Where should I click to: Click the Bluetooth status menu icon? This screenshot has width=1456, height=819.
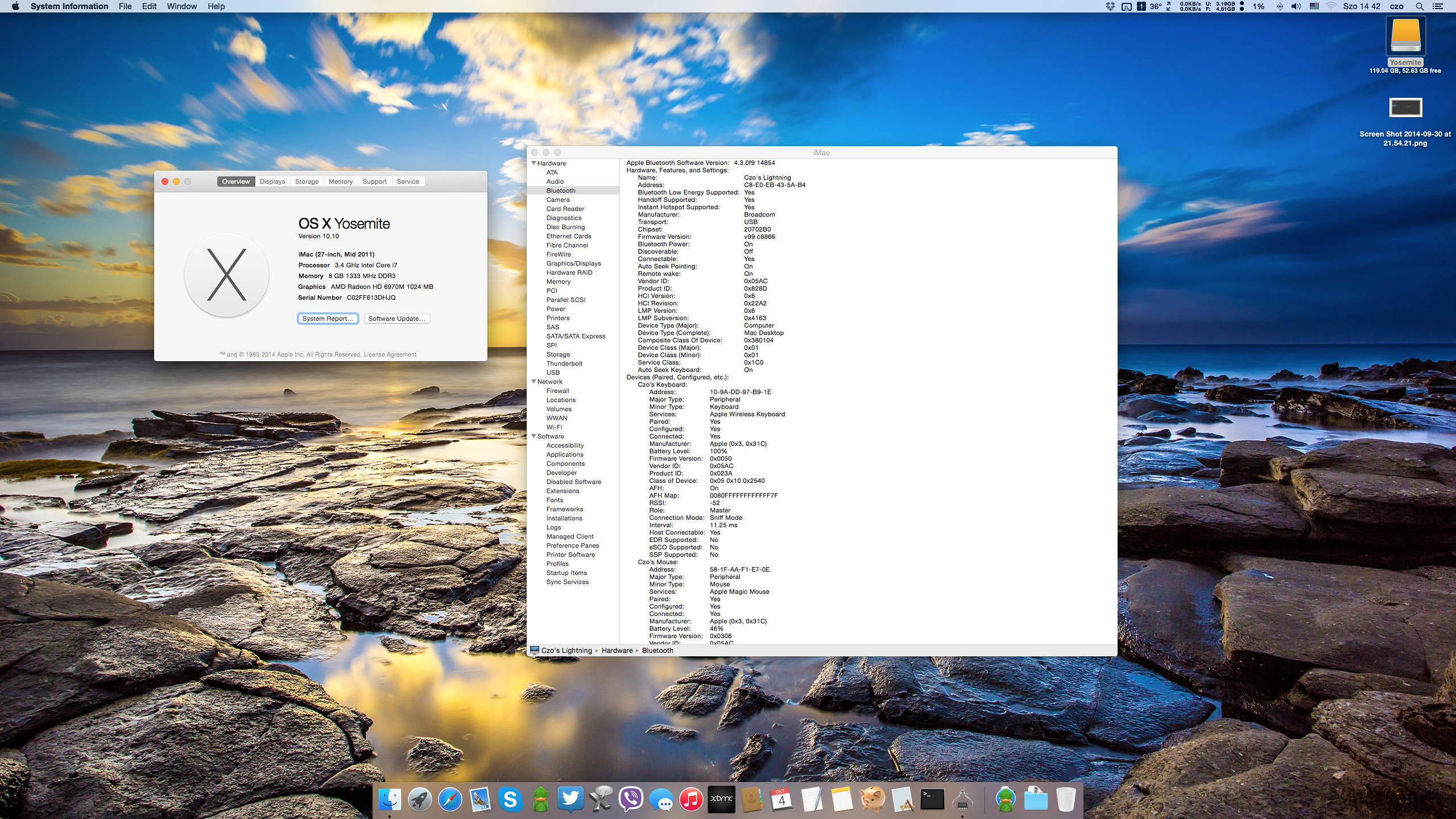1279,6
